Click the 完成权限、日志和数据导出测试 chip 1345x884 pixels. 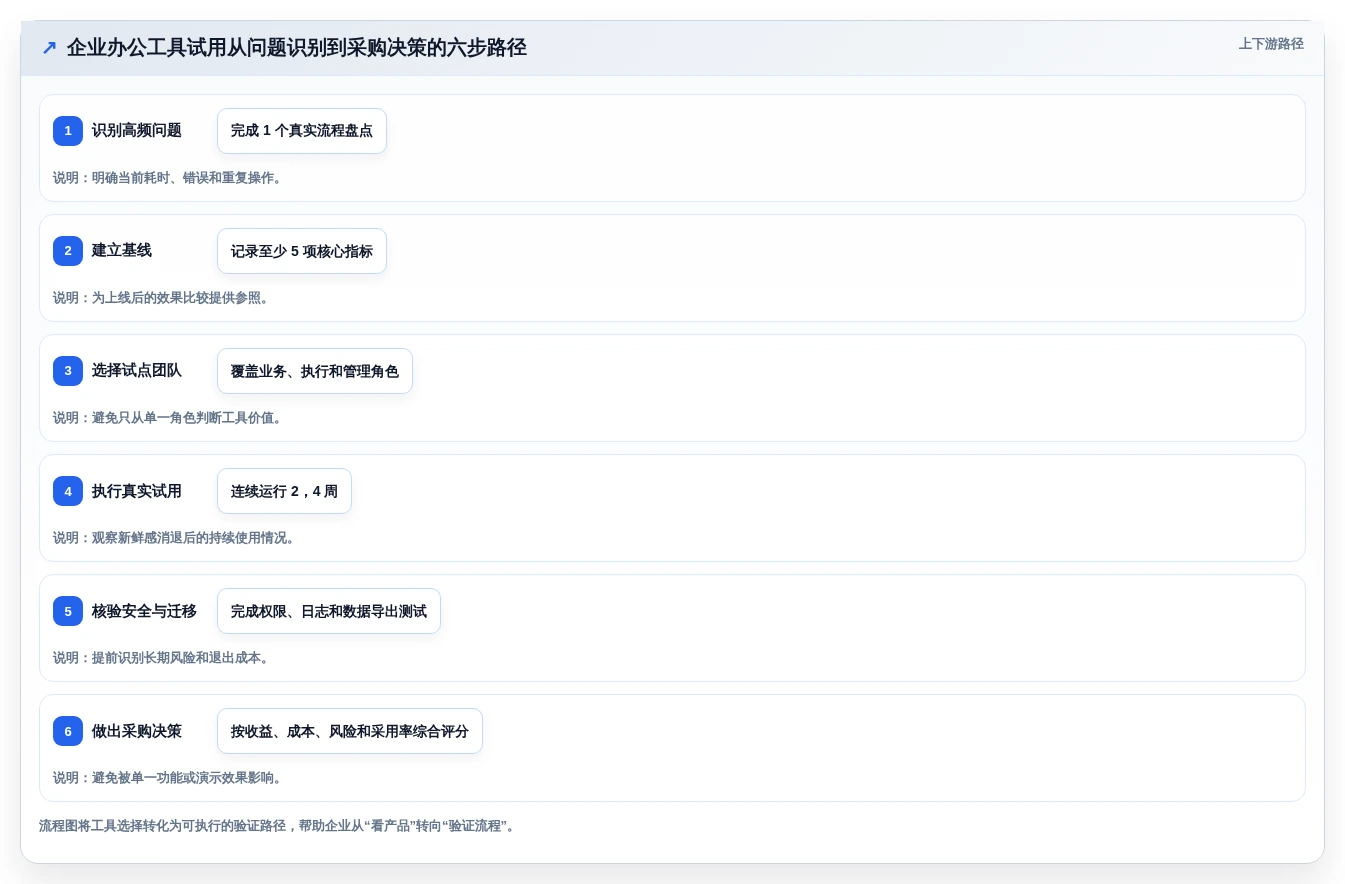pyautogui.click(x=329, y=611)
